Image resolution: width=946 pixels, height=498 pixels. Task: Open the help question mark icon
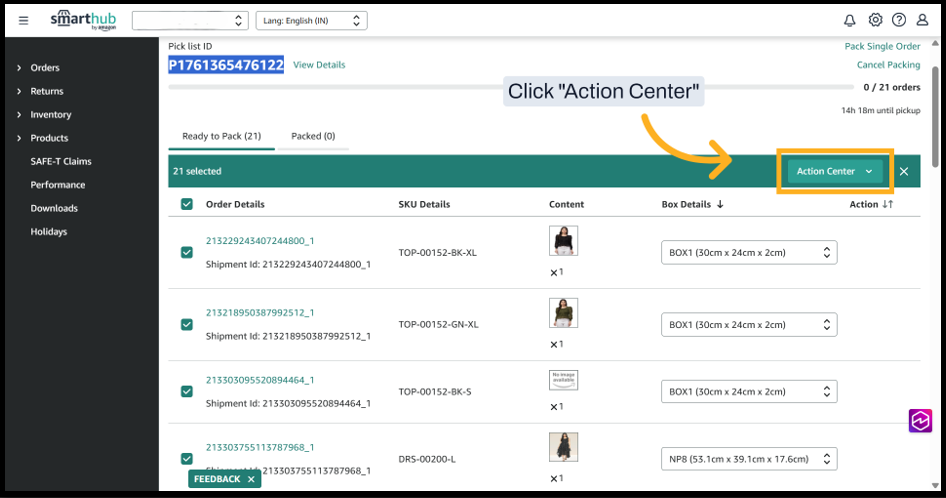[899, 20]
